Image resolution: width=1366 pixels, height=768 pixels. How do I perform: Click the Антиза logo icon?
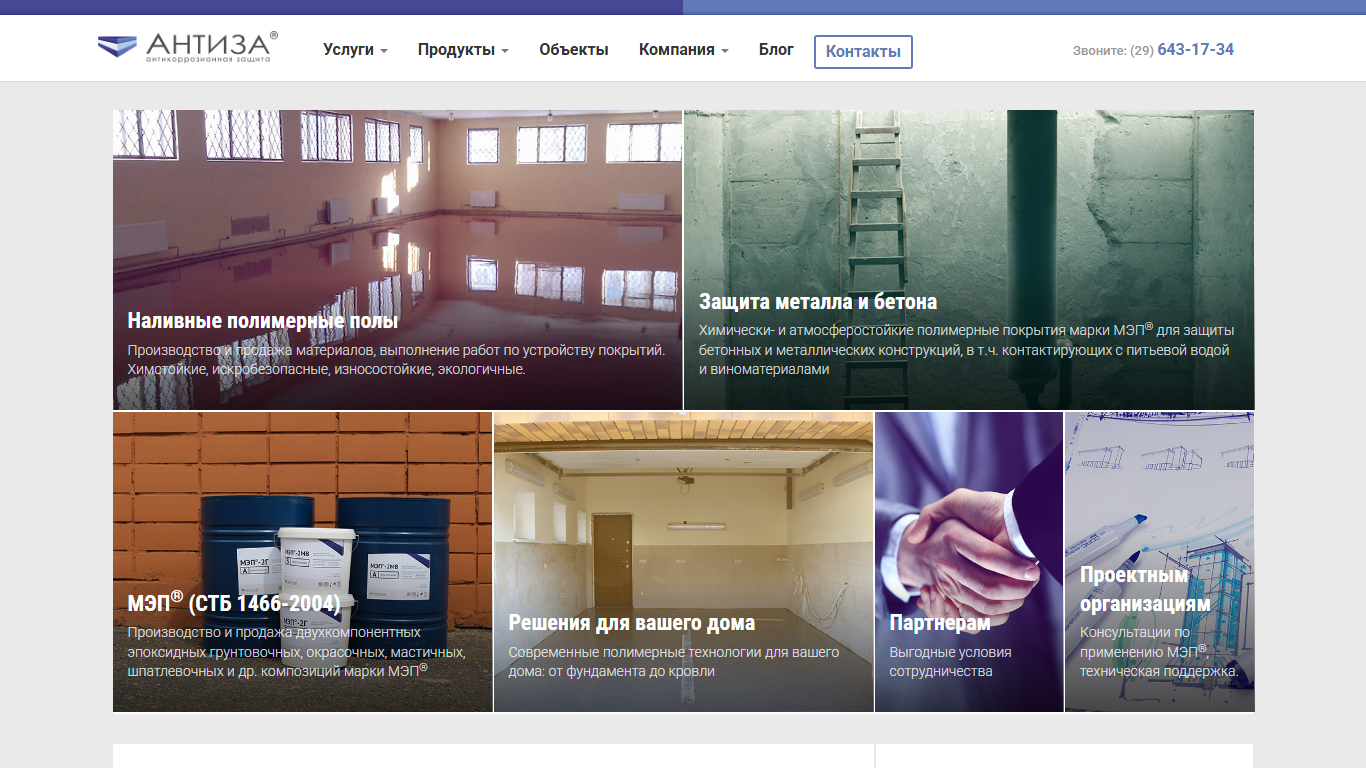coord(116,46)
